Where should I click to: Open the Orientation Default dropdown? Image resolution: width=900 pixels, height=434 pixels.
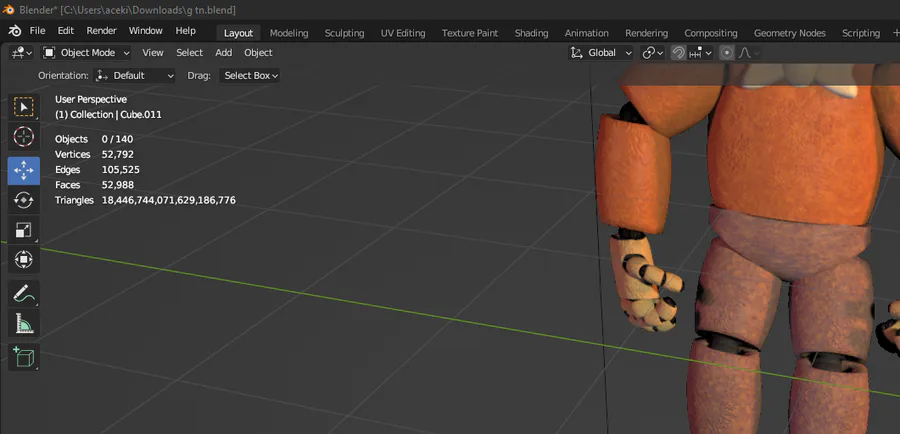pos(134,76)
